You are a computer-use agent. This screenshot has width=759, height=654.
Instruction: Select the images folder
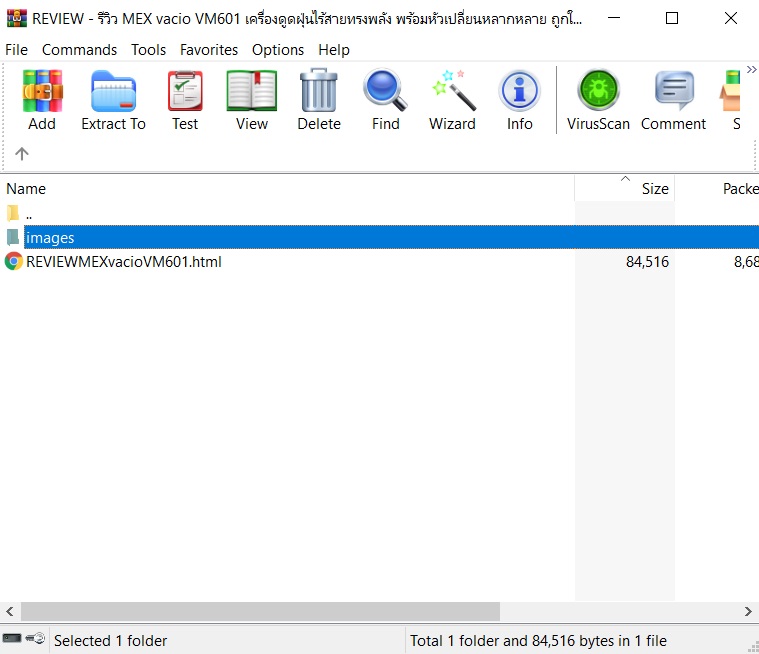(x=50, y=238)
